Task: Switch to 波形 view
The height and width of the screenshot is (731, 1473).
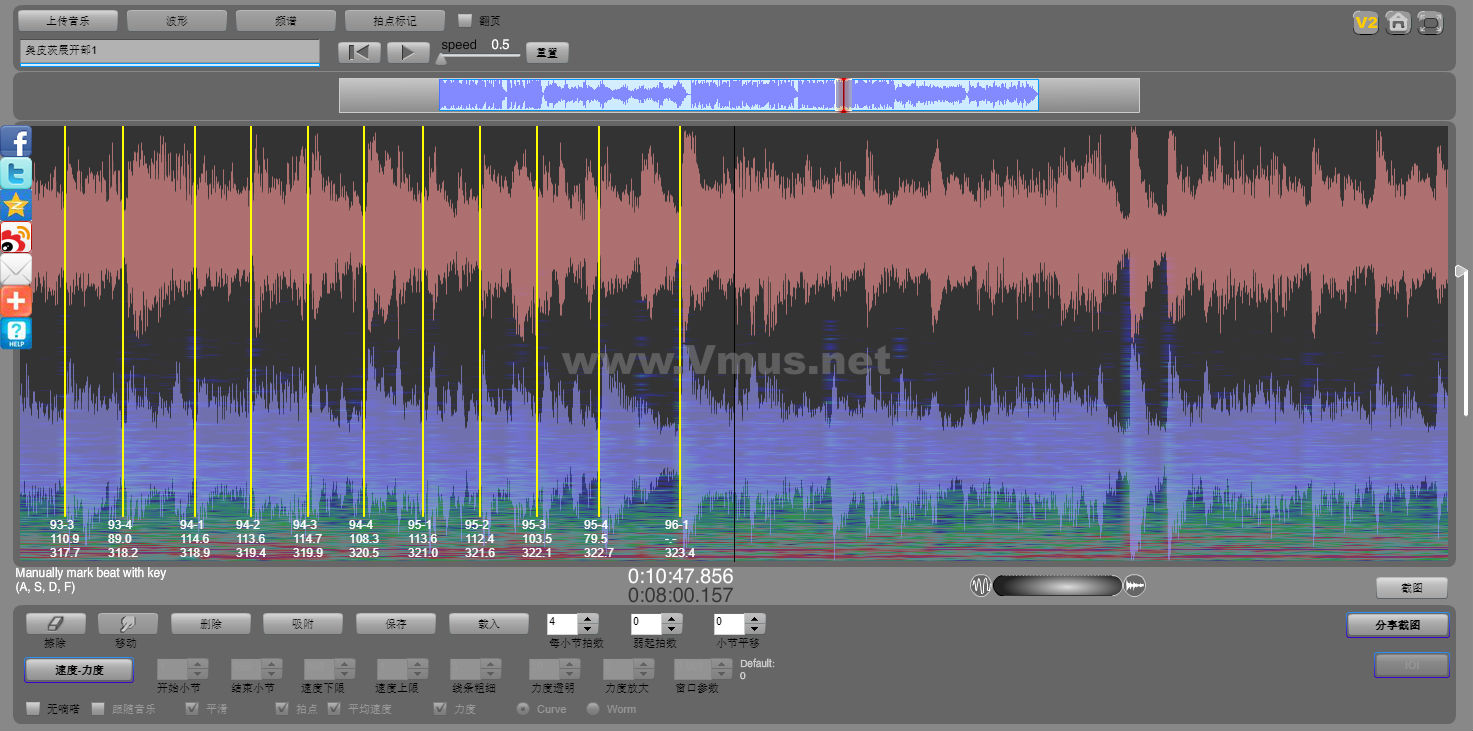Action: 177,20
